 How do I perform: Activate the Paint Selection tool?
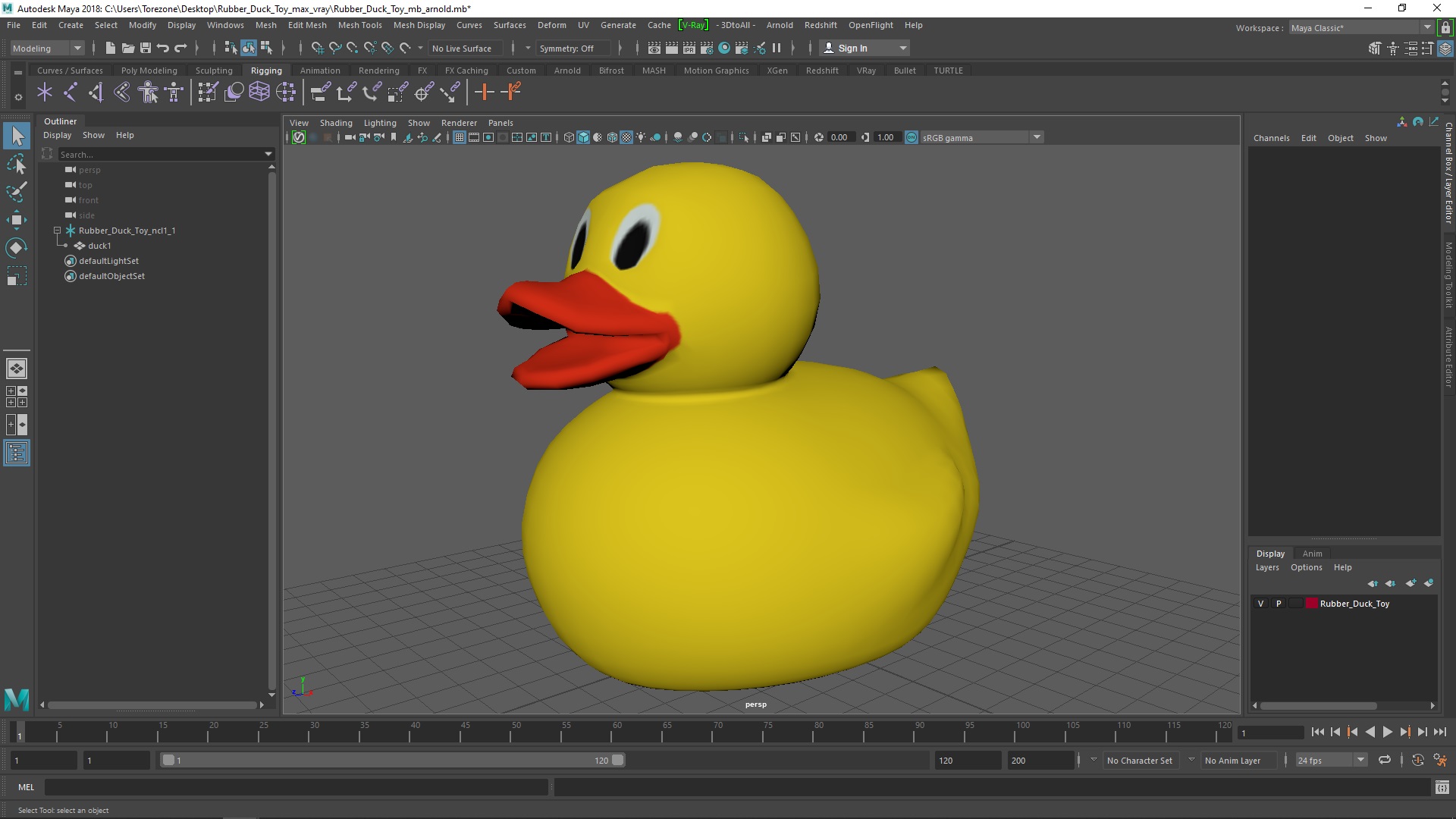click(x=16, y=192)
